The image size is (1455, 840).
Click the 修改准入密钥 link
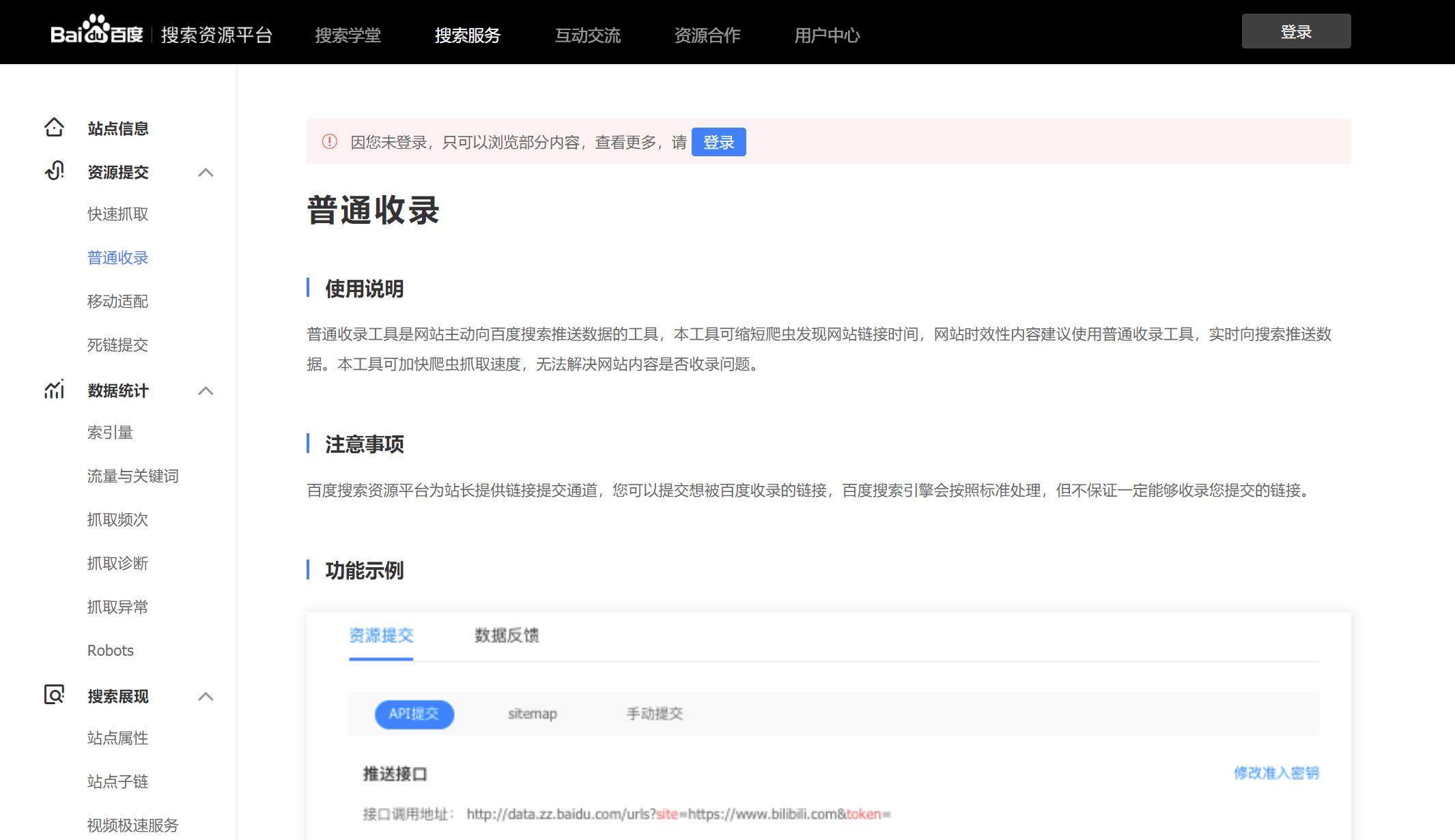(1276, 773)
